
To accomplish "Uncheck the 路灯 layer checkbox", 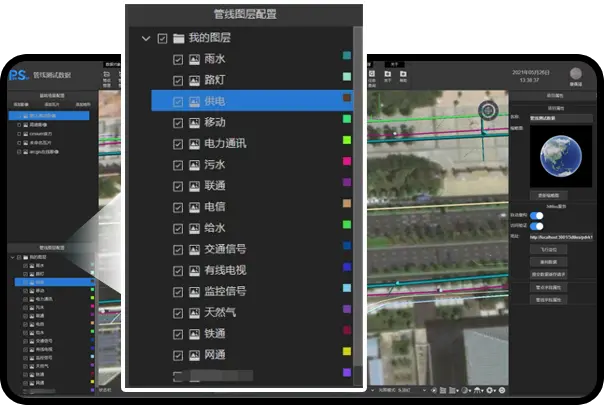I will point(178,81).
